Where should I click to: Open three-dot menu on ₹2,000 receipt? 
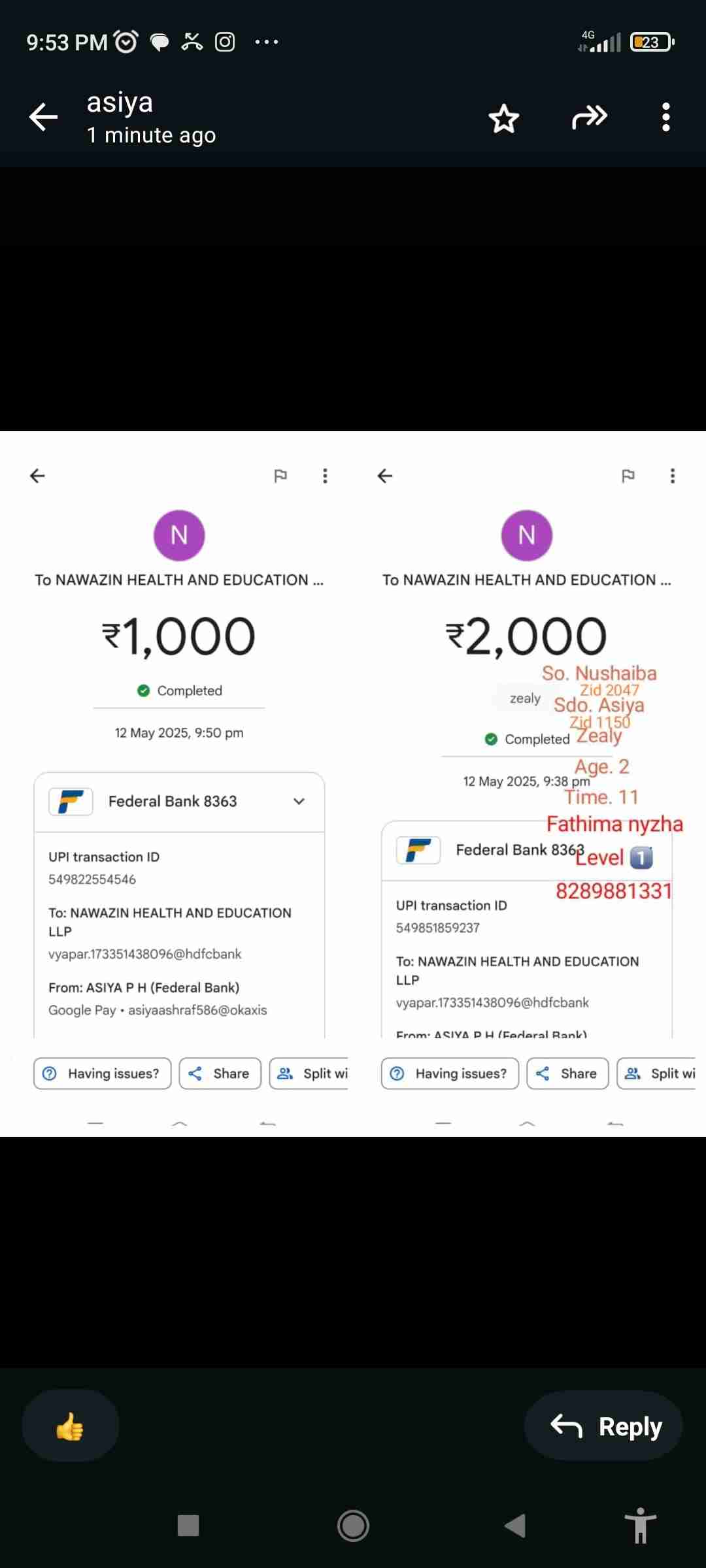(x=673, y=476)
